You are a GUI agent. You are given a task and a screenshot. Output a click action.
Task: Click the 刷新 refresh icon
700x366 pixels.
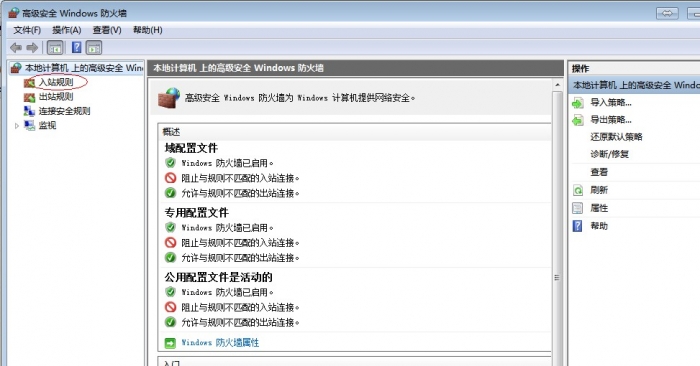578,191
